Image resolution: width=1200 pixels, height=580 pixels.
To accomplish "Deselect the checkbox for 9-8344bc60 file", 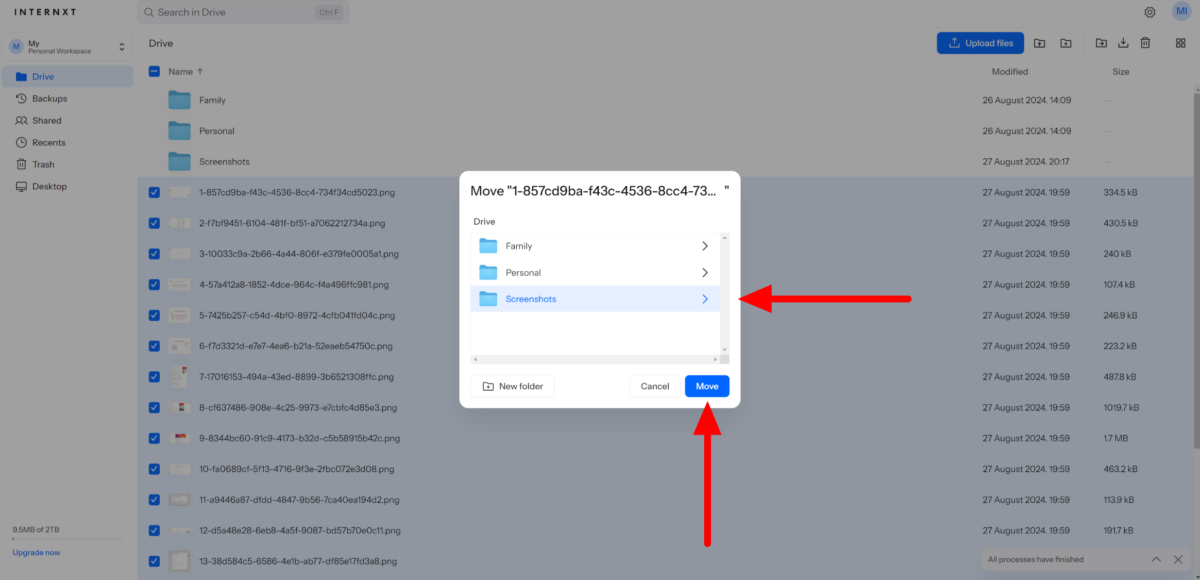I will pyautogui.click(x=154, y=438).
